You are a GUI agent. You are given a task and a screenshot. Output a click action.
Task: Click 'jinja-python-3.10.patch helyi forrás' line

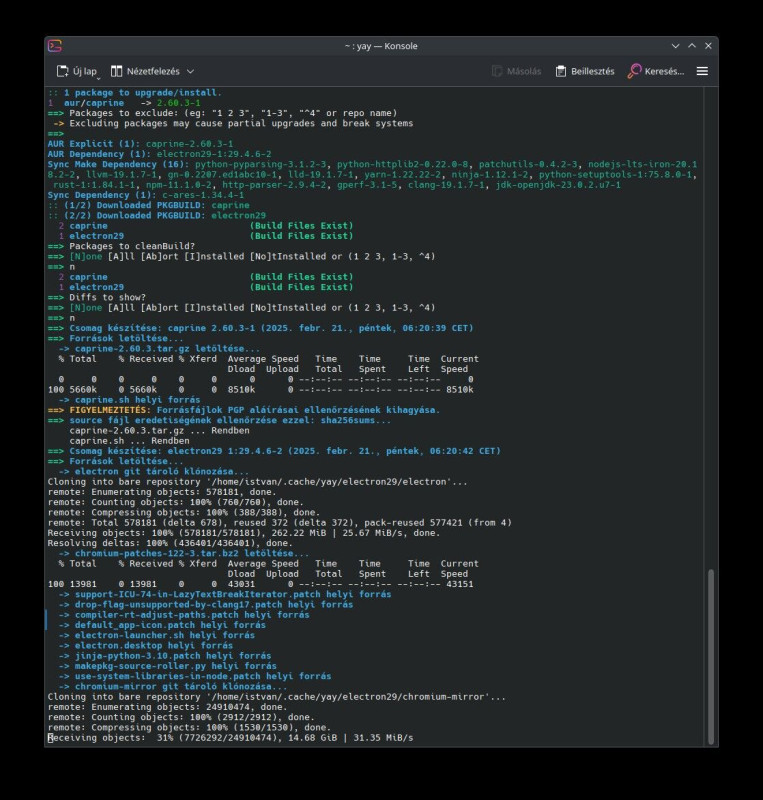pyautogui.click(x=165, y=656)
